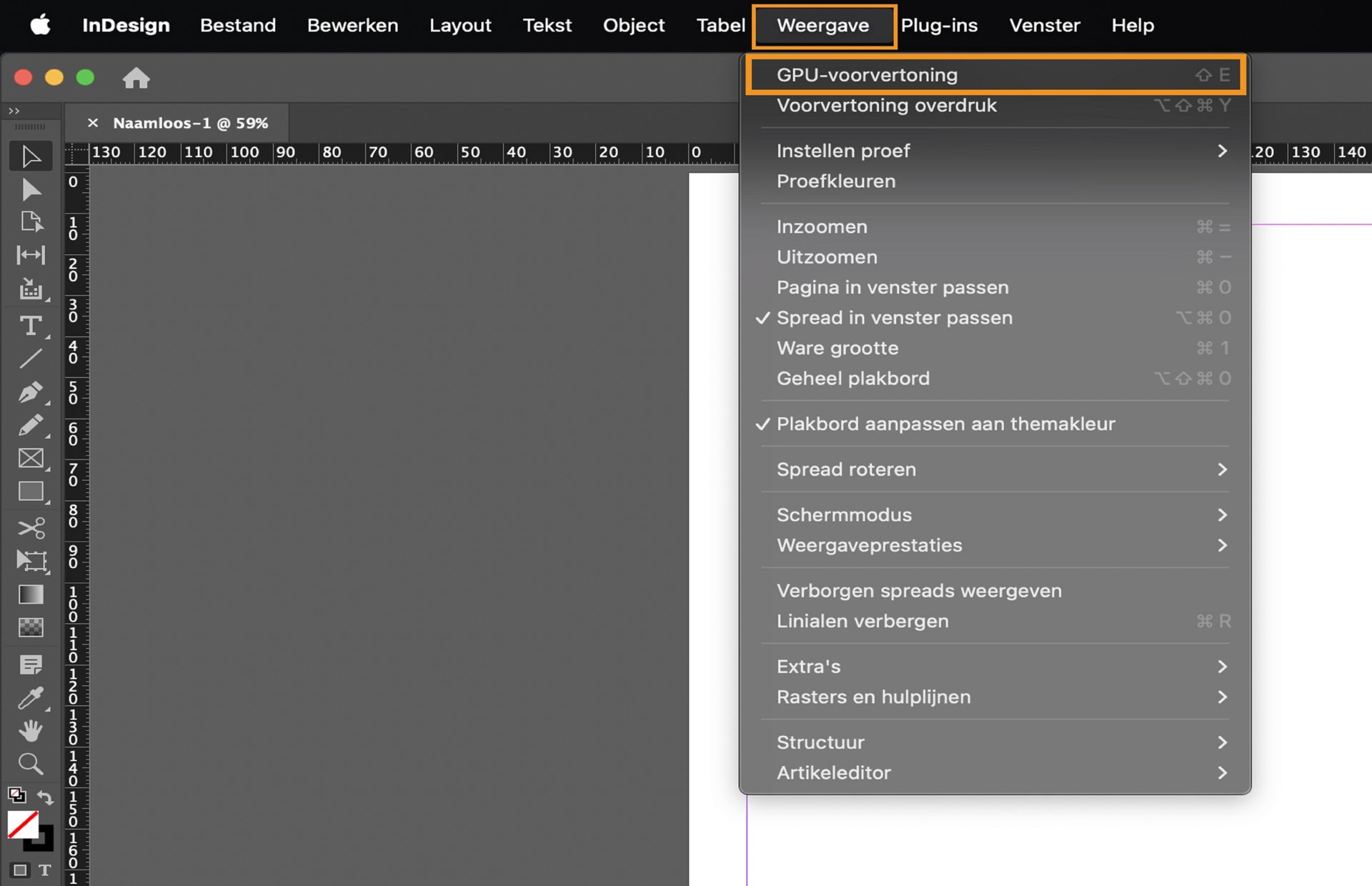Viewport: 1372px width, 886px height.
Task: Select the Zoom tool magnifier
Action: [x=30, y=764]
